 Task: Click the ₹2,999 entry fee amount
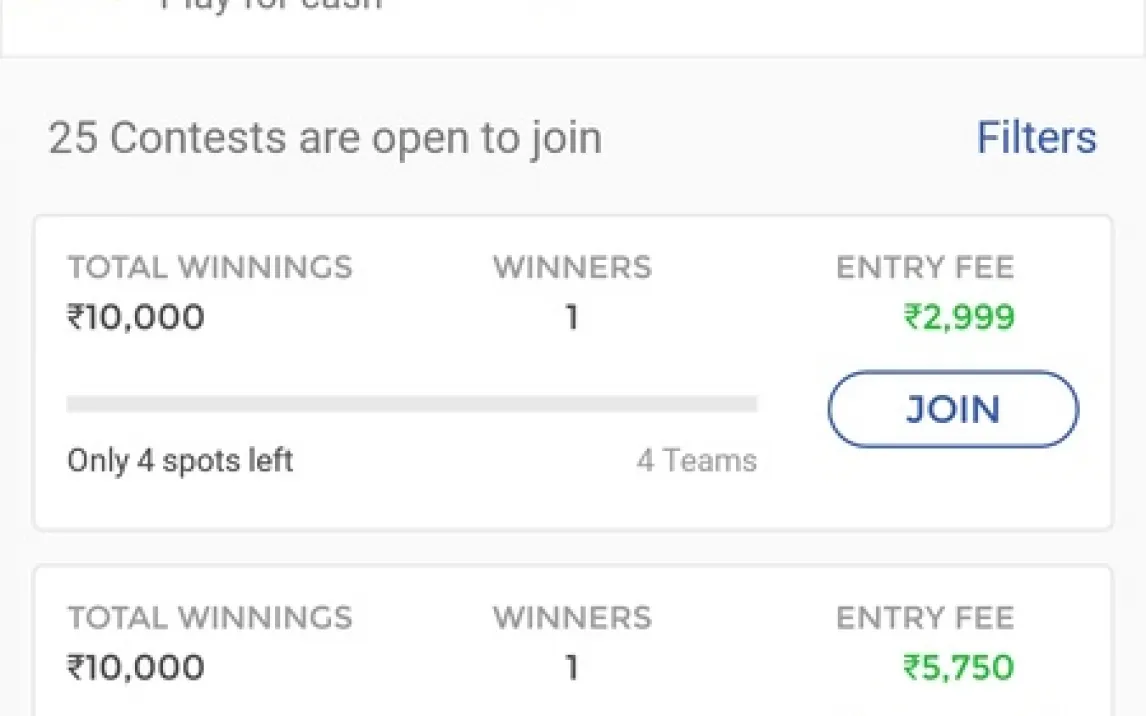(x=959, y=318)
